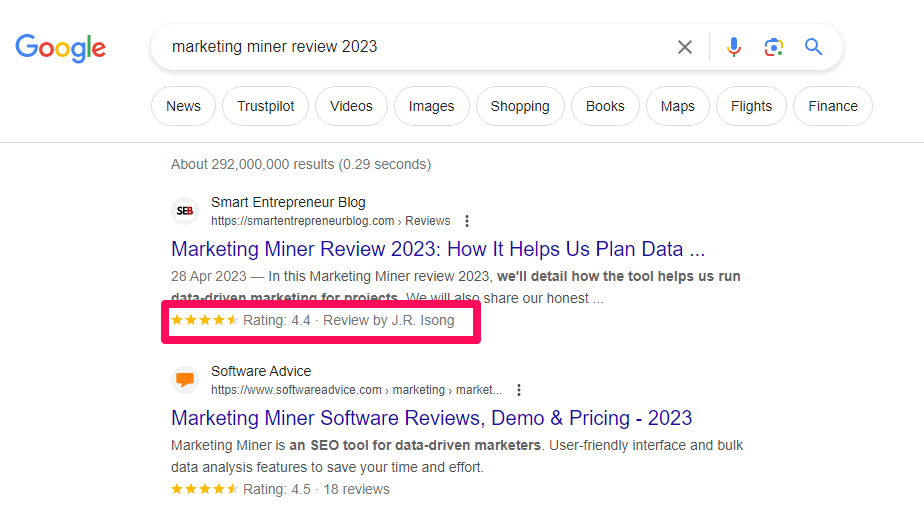Click the orange Software Advice favicon

(185, 380)
